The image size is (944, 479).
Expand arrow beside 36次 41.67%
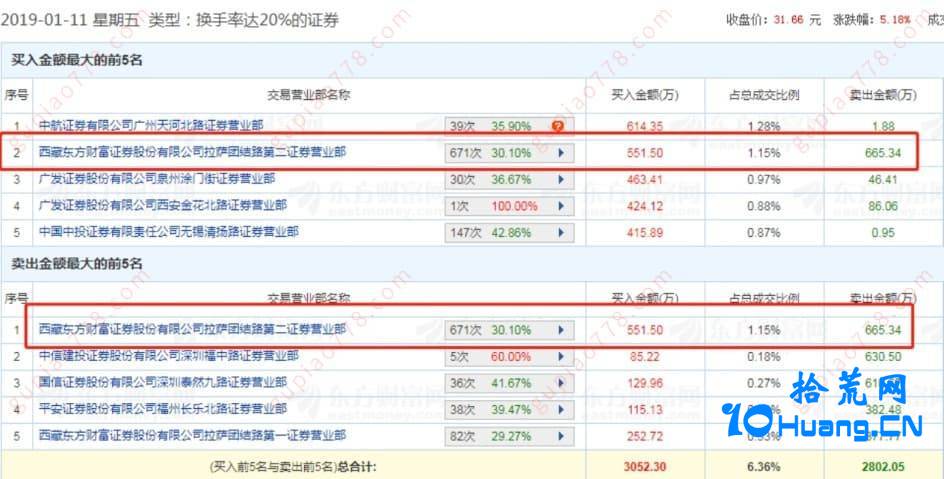(561, 383)
